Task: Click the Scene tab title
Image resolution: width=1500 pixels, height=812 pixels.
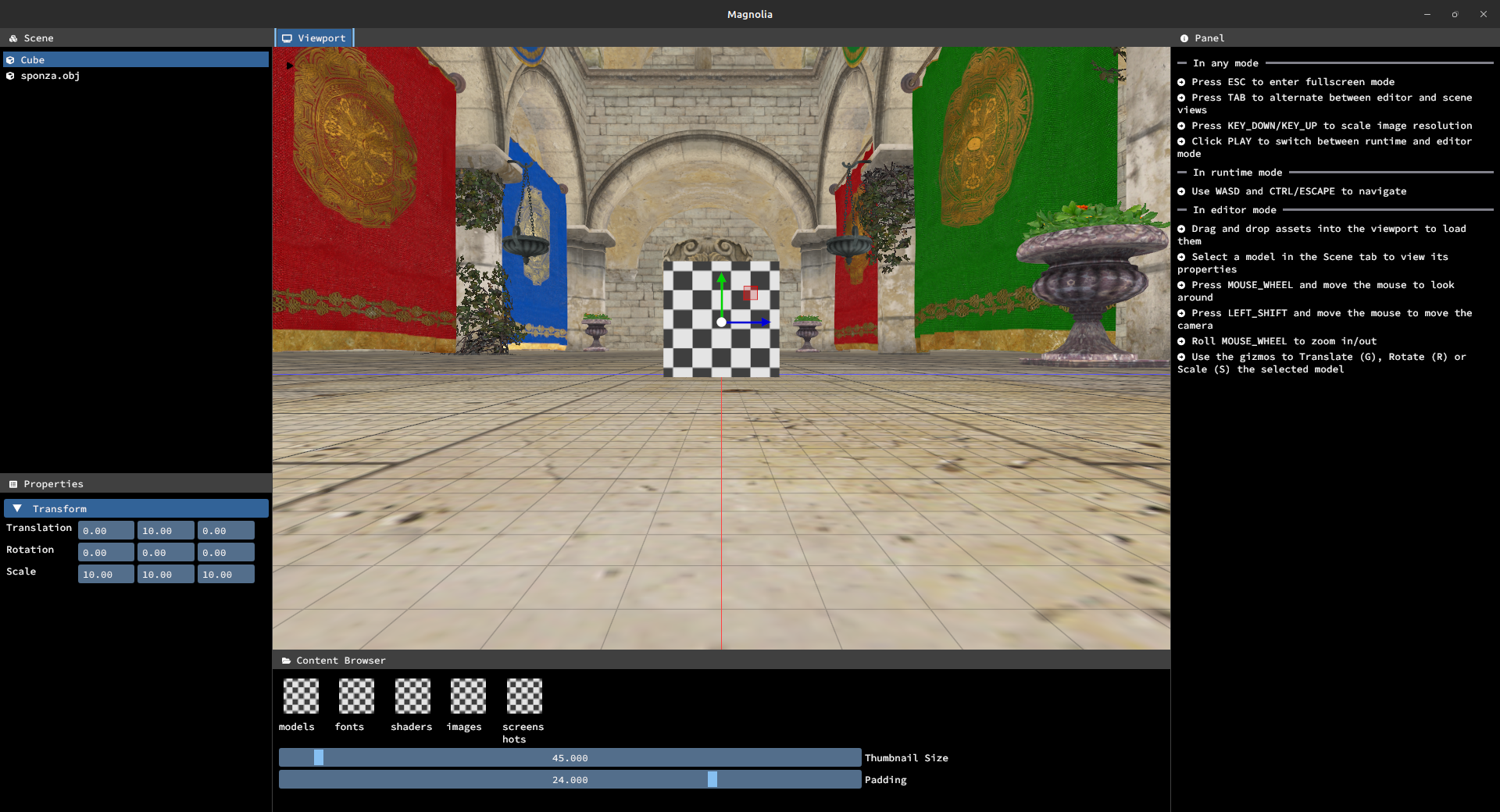Action: [38, 38]
